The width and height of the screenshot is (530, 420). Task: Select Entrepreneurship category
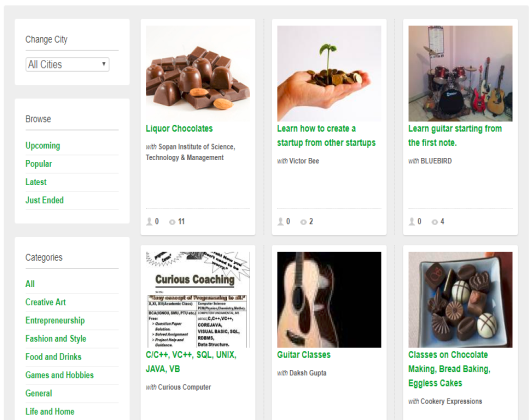(55, 320)
